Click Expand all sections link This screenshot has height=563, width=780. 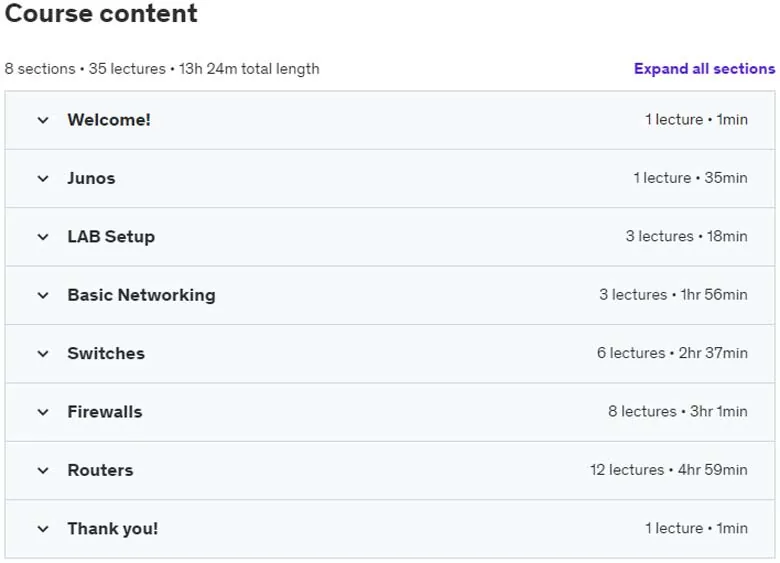704,69
